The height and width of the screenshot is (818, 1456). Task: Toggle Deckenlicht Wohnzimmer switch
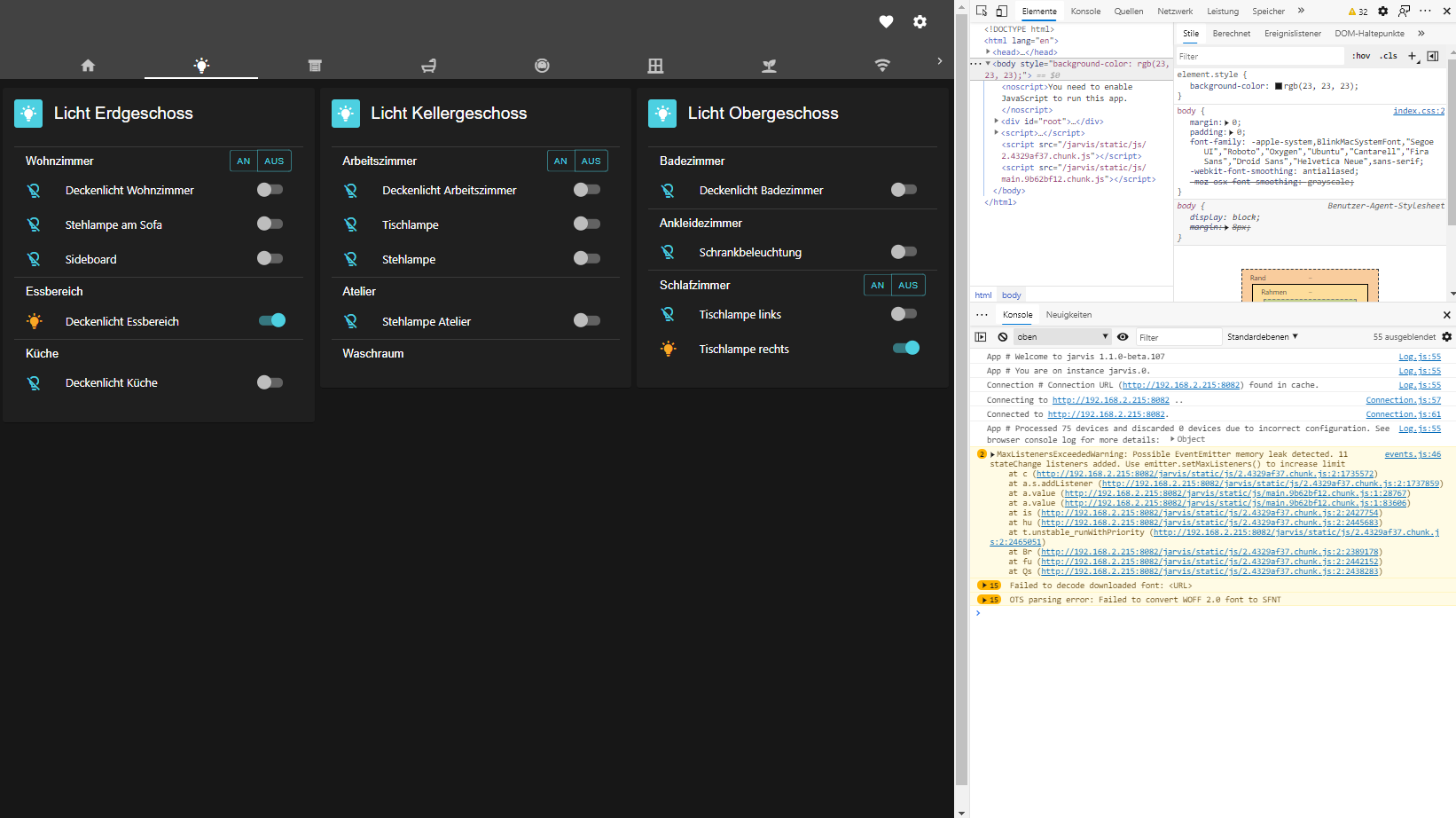tap(270, 189)
